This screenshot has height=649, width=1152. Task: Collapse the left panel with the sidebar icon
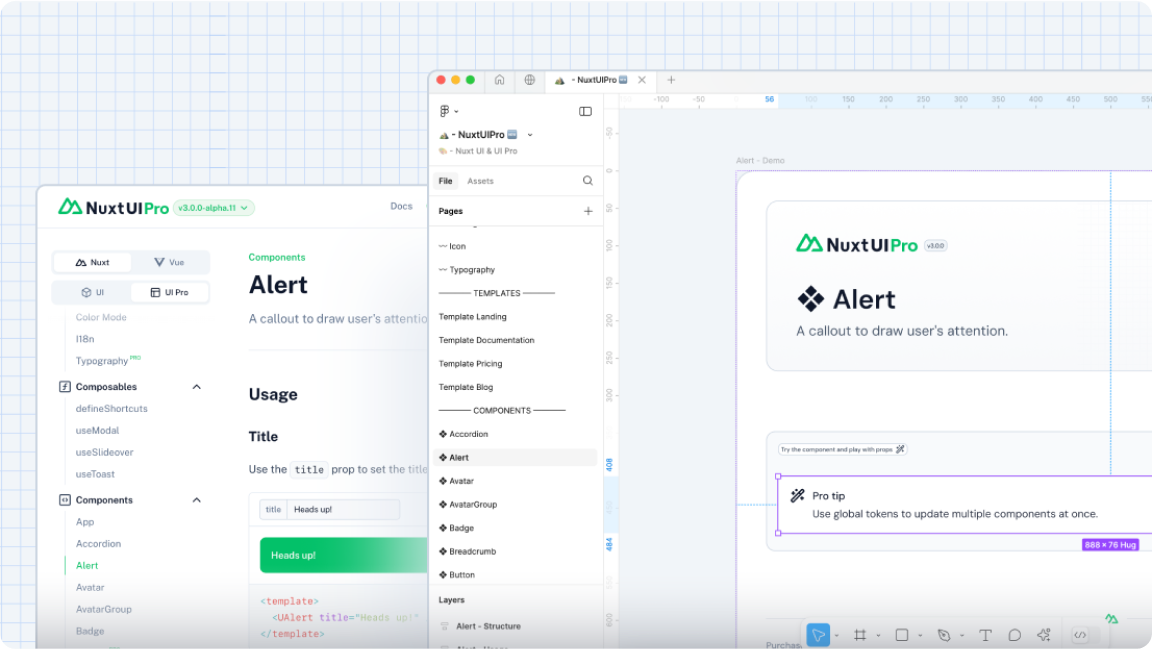coord(585,111)
